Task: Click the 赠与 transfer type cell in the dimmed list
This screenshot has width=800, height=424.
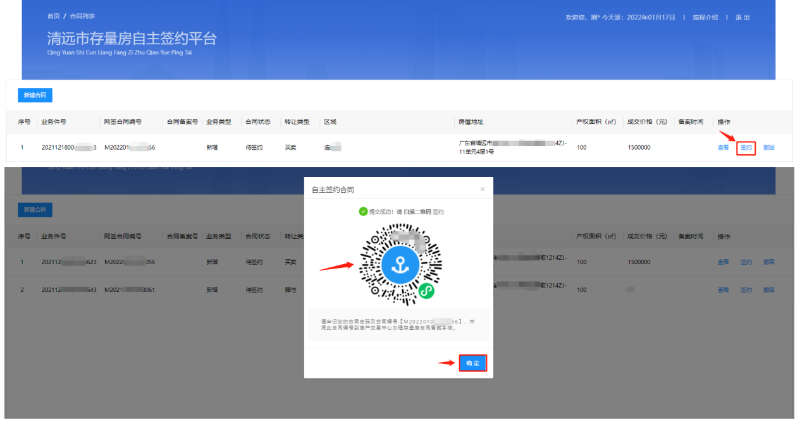Action: pos(290,290)
